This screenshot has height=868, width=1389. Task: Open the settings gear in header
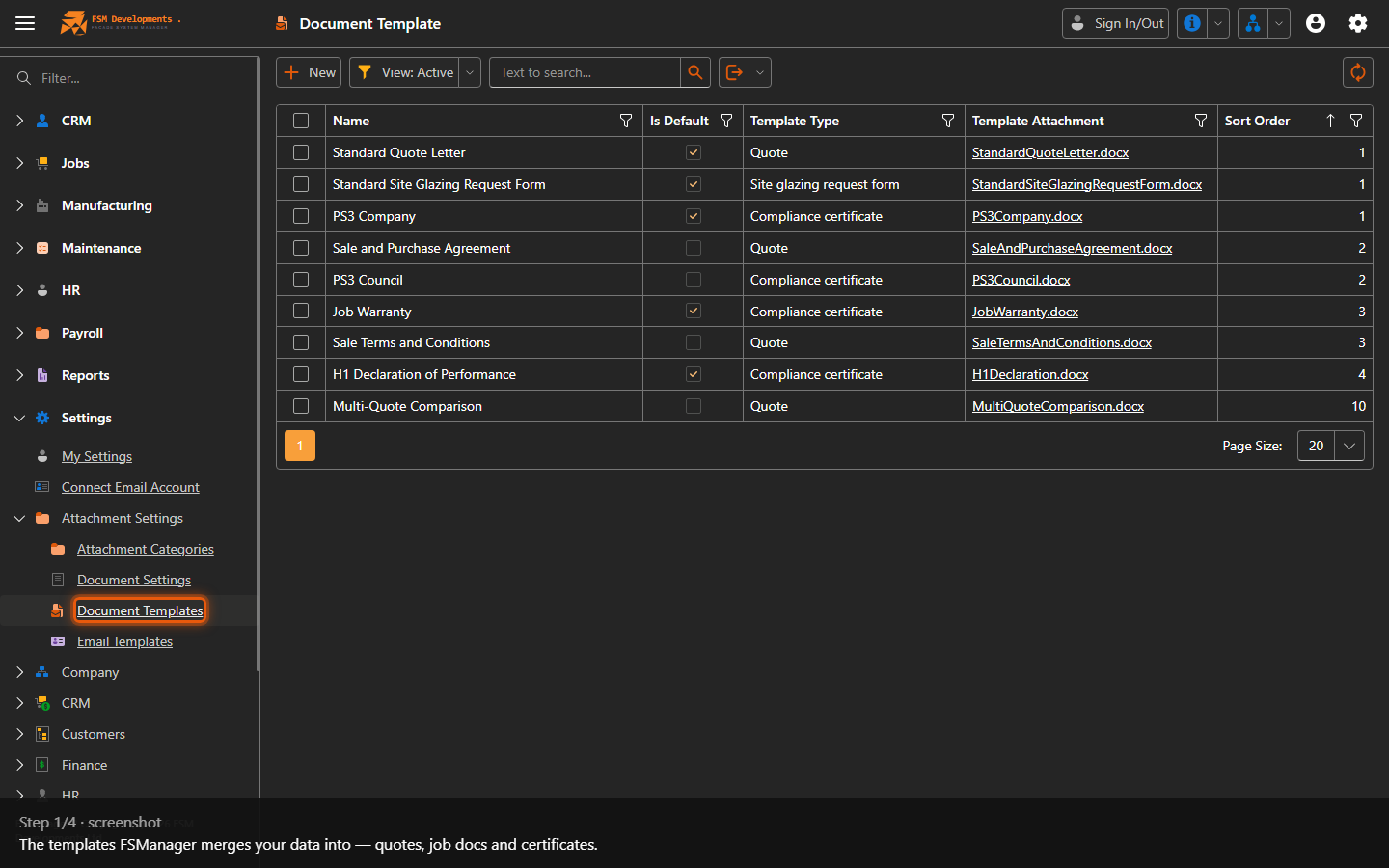[1358, 23]
